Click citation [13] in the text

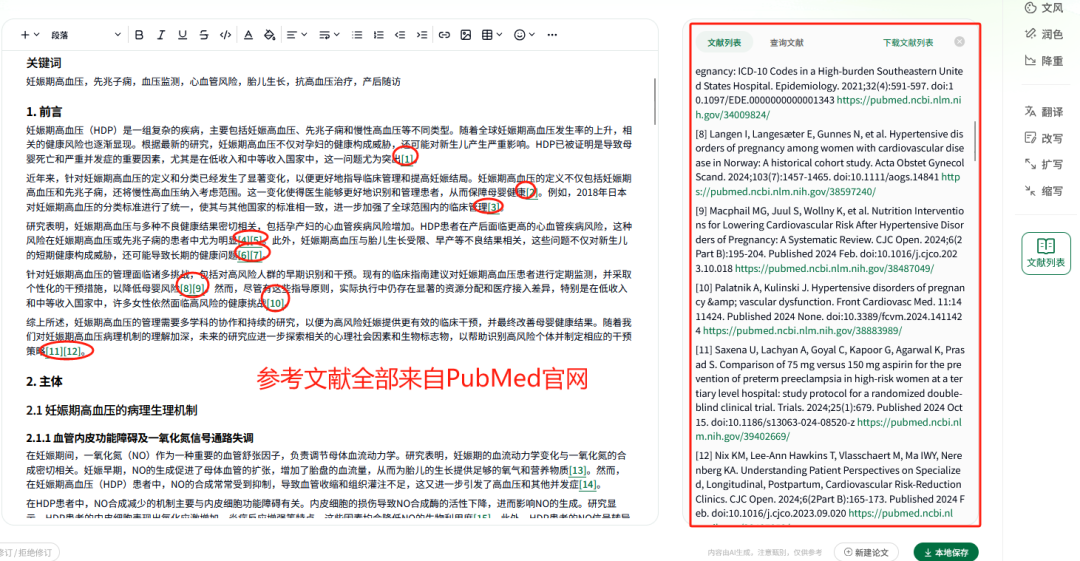[x=578, y=470]
